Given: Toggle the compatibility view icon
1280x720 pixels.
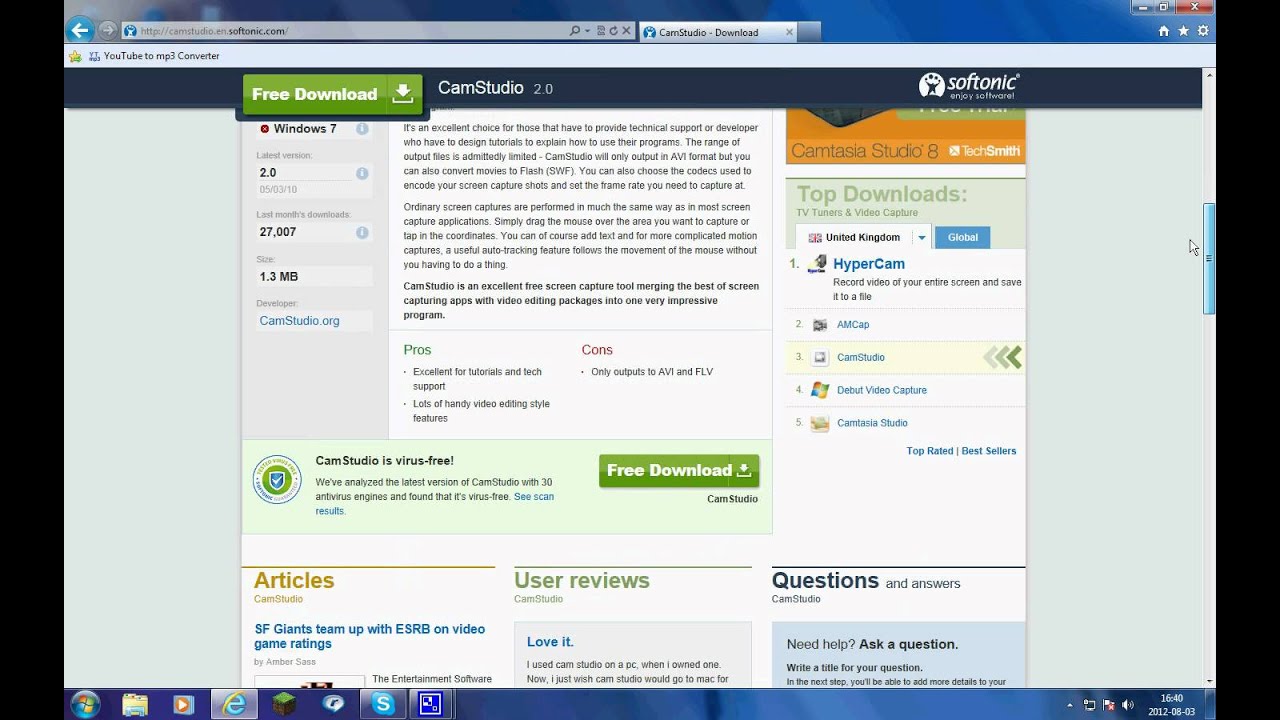Looking at the screenshot, I should click(x=600, y=31).
